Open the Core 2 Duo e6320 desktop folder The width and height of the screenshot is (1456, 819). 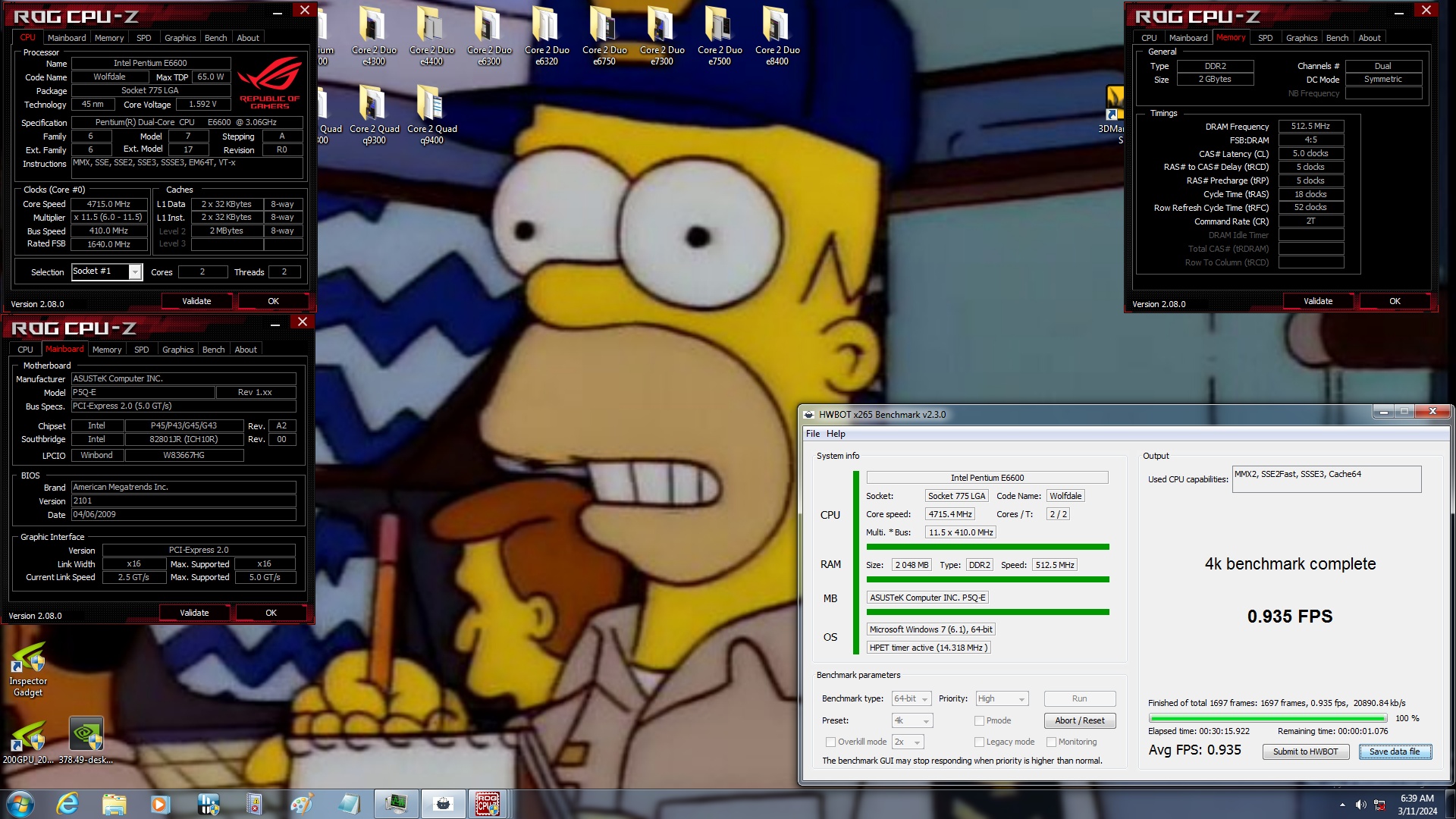pos(547,35)
